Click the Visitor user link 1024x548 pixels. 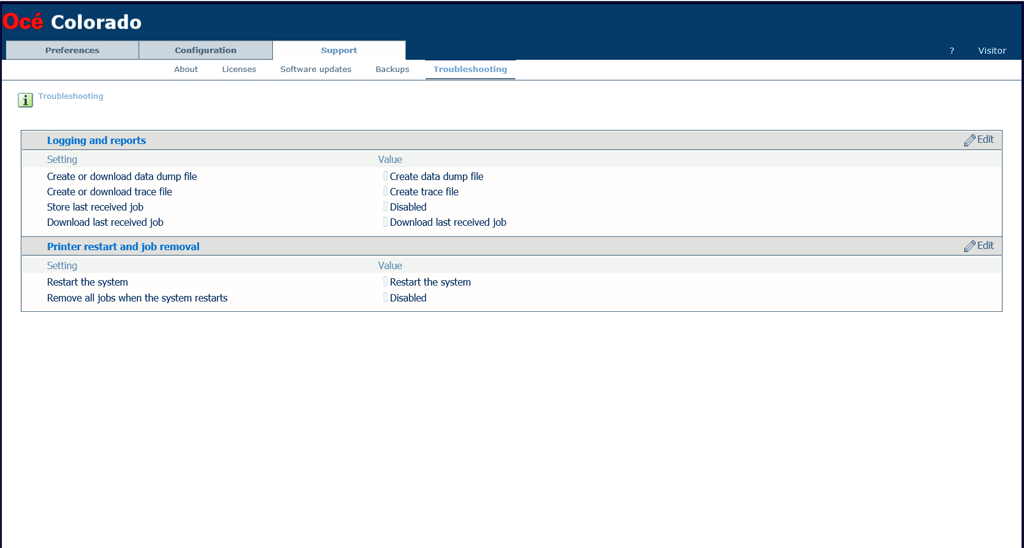(x=991, y=51)
